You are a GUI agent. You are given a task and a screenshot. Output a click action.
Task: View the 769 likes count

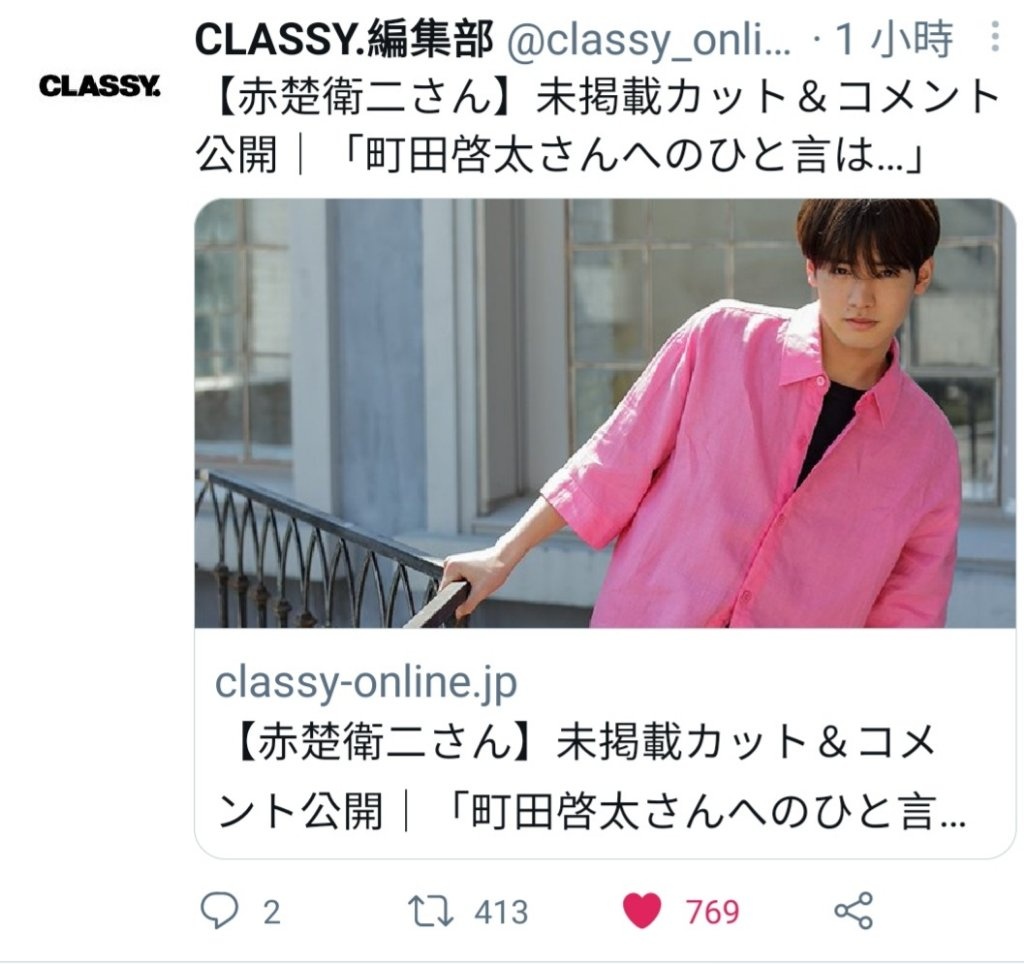[x=712, y=912]
